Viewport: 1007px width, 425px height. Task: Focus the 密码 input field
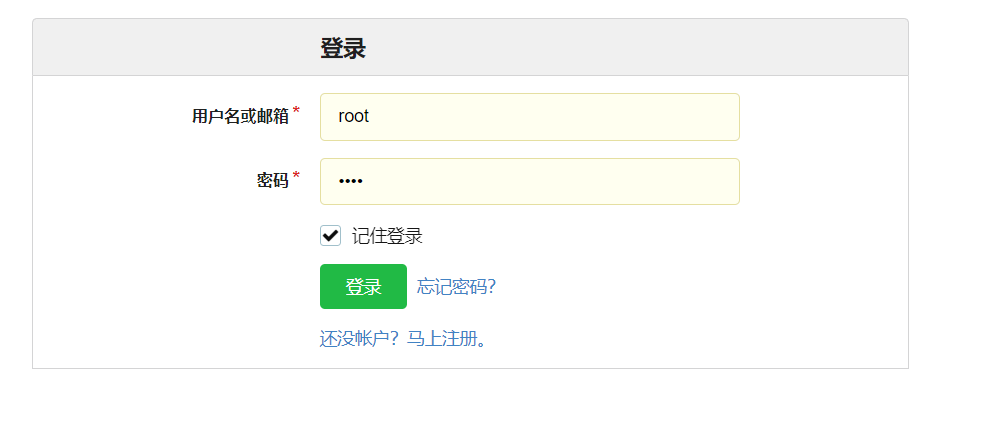529,181
